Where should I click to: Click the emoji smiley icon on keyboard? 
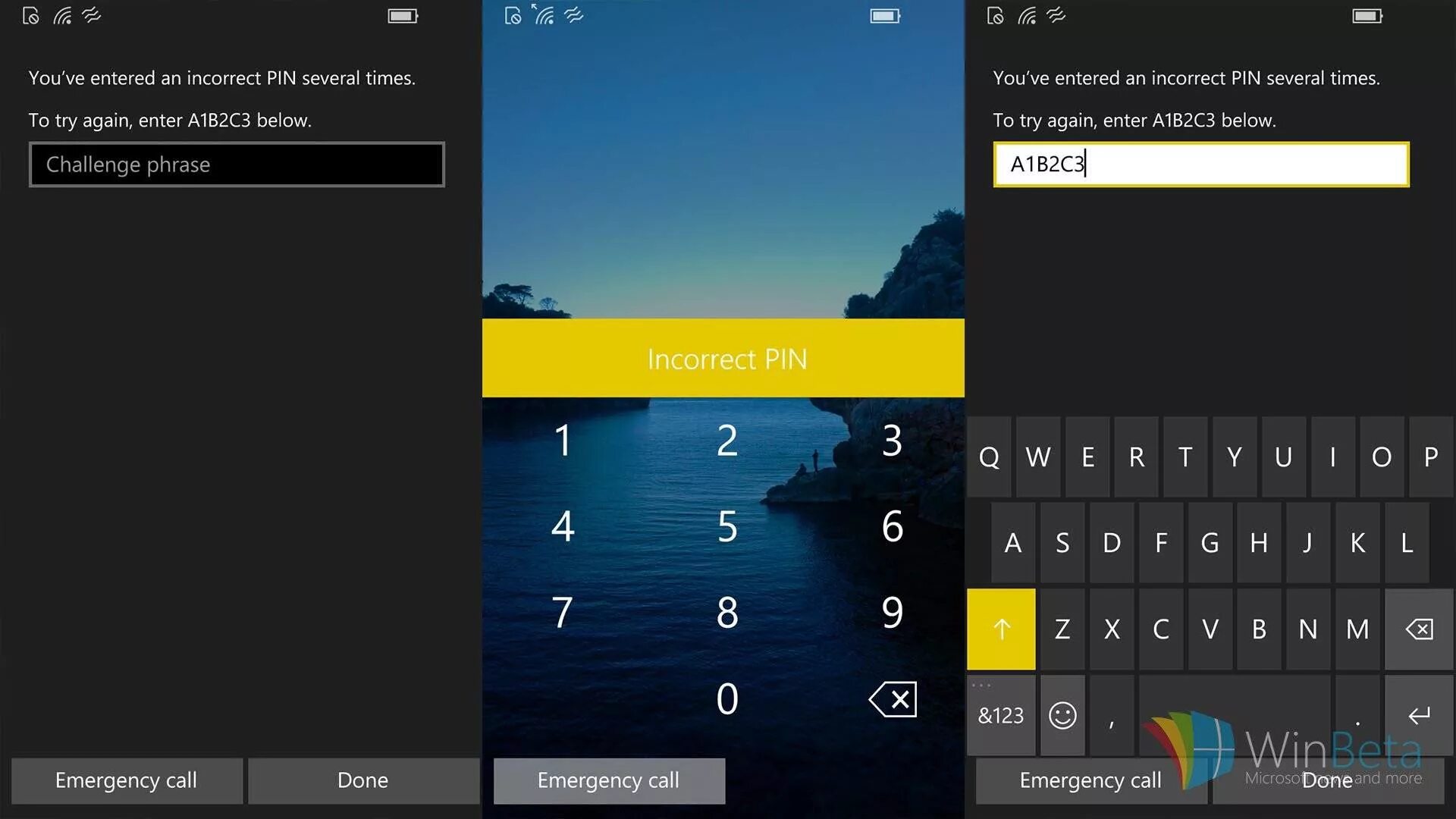(x=1062, y=715)
